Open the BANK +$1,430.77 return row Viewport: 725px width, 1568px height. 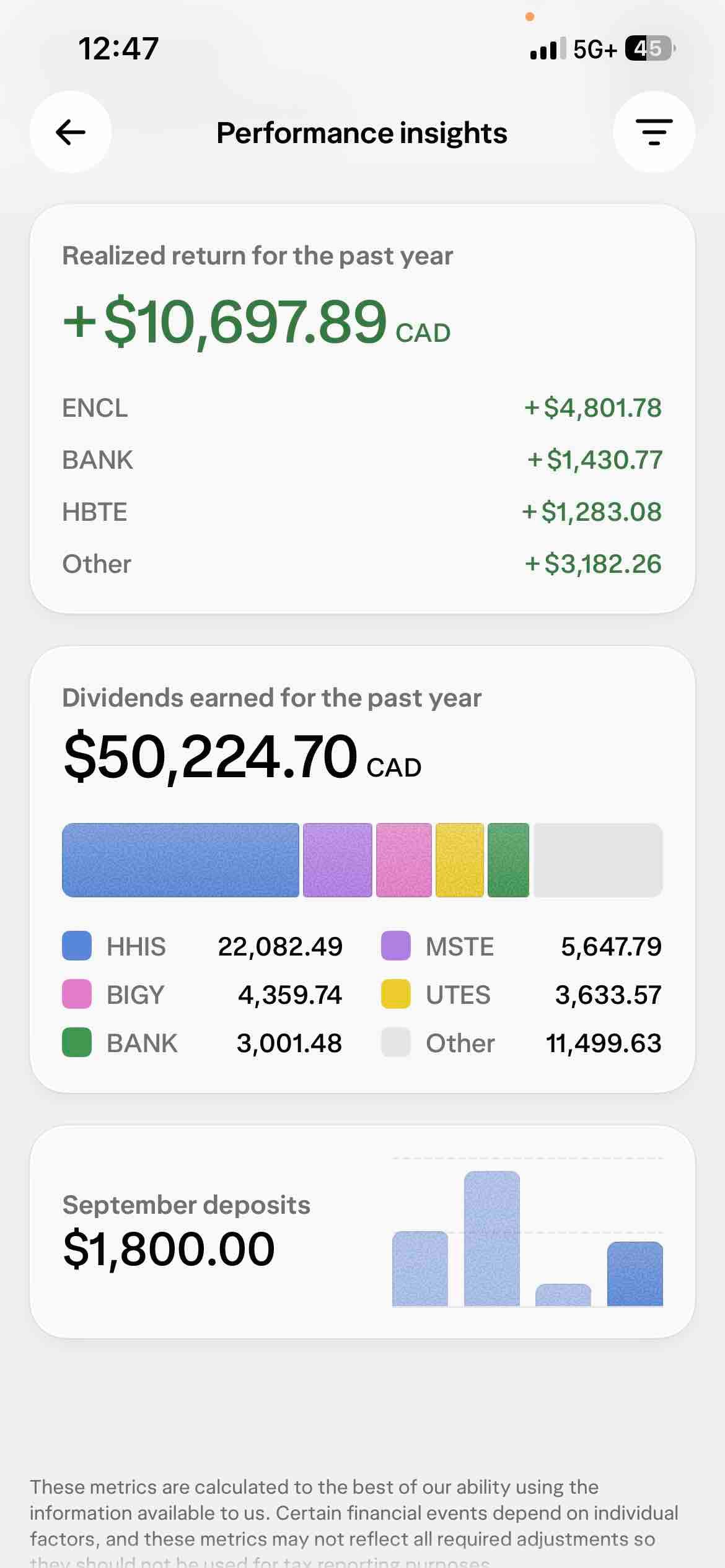click(x=362, y=460)
